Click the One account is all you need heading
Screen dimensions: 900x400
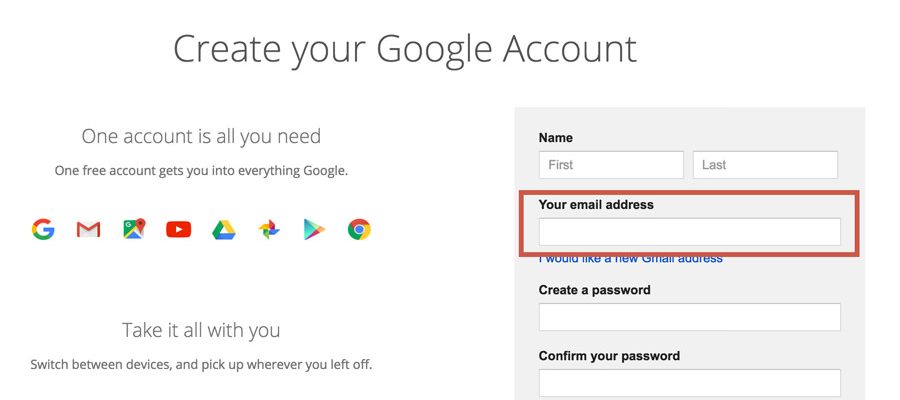click(201, 136)
